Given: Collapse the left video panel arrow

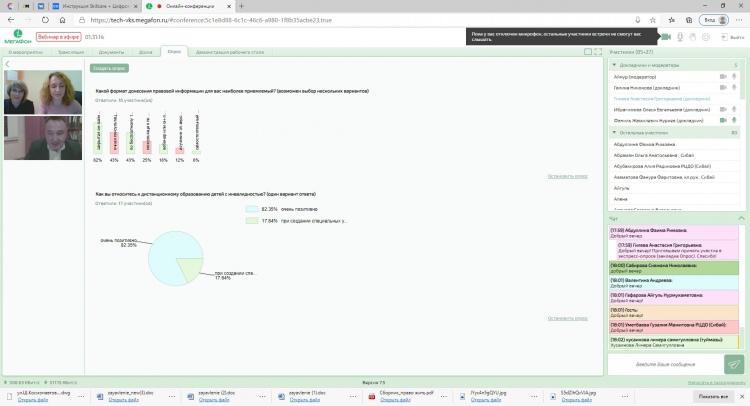Looking at the screenshot, I should click(7, 64).
